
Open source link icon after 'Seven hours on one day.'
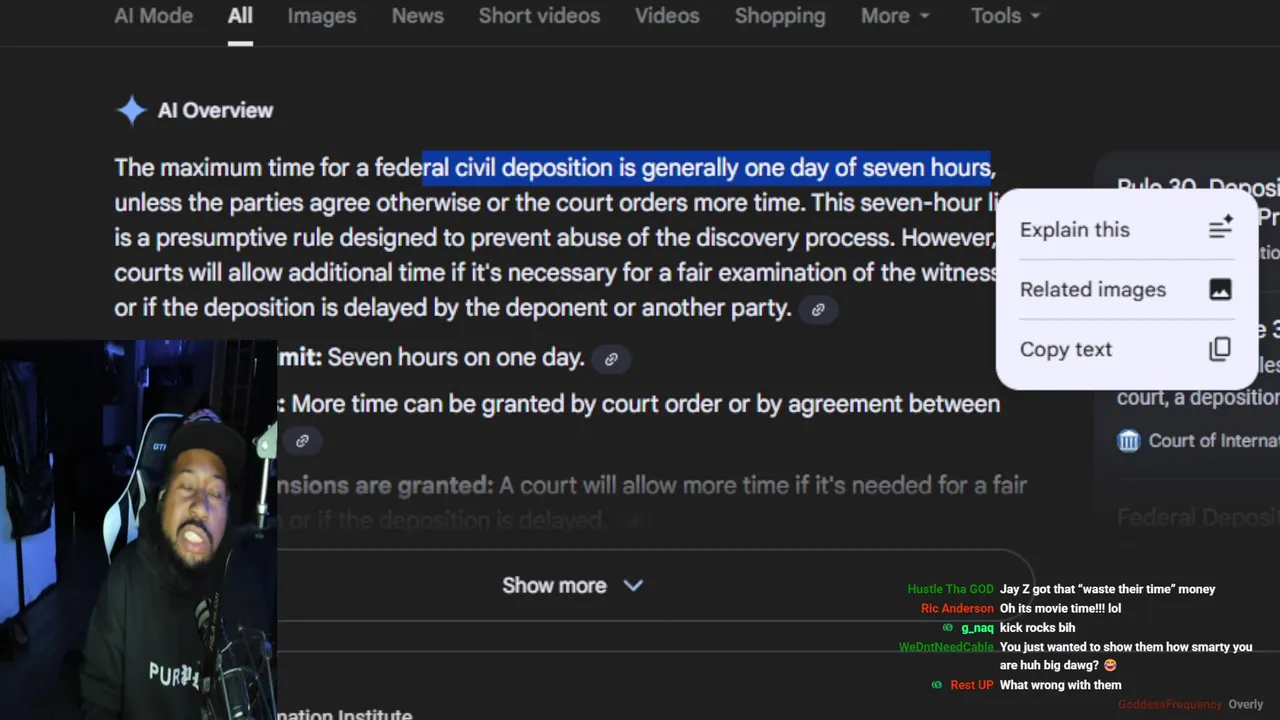click(611, 359)
